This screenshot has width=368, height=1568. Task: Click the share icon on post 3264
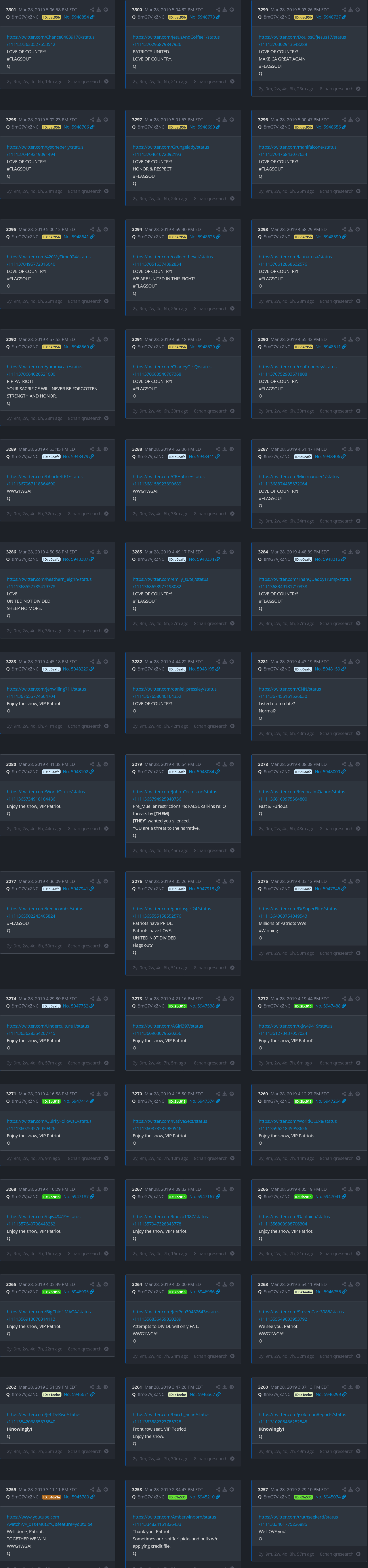(x=218, y=1284)
